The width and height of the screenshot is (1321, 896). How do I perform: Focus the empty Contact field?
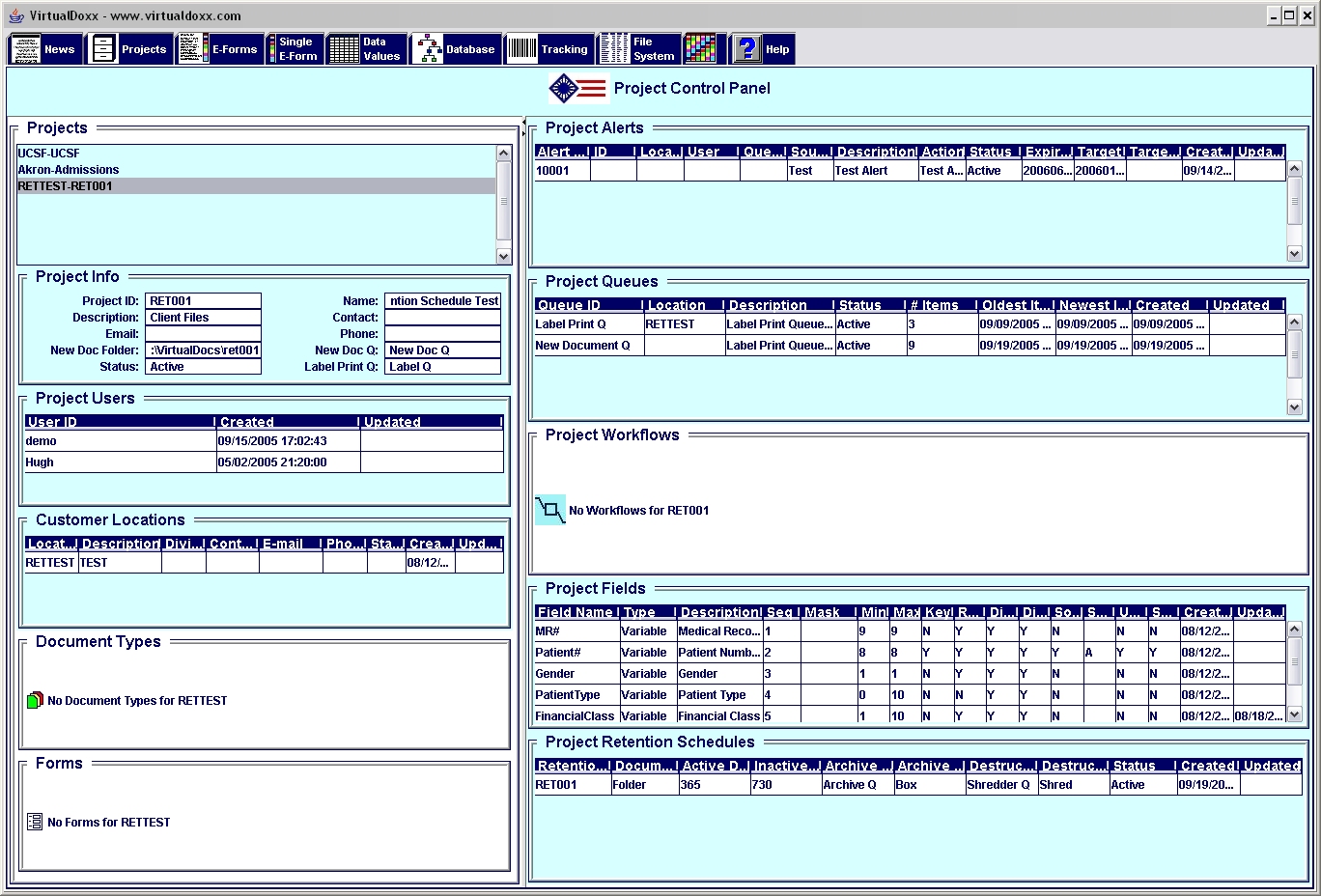click(x=442, y=318)
